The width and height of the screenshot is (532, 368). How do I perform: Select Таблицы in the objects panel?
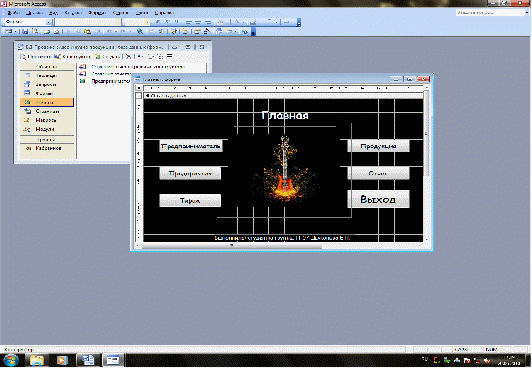tap(46, 76)
